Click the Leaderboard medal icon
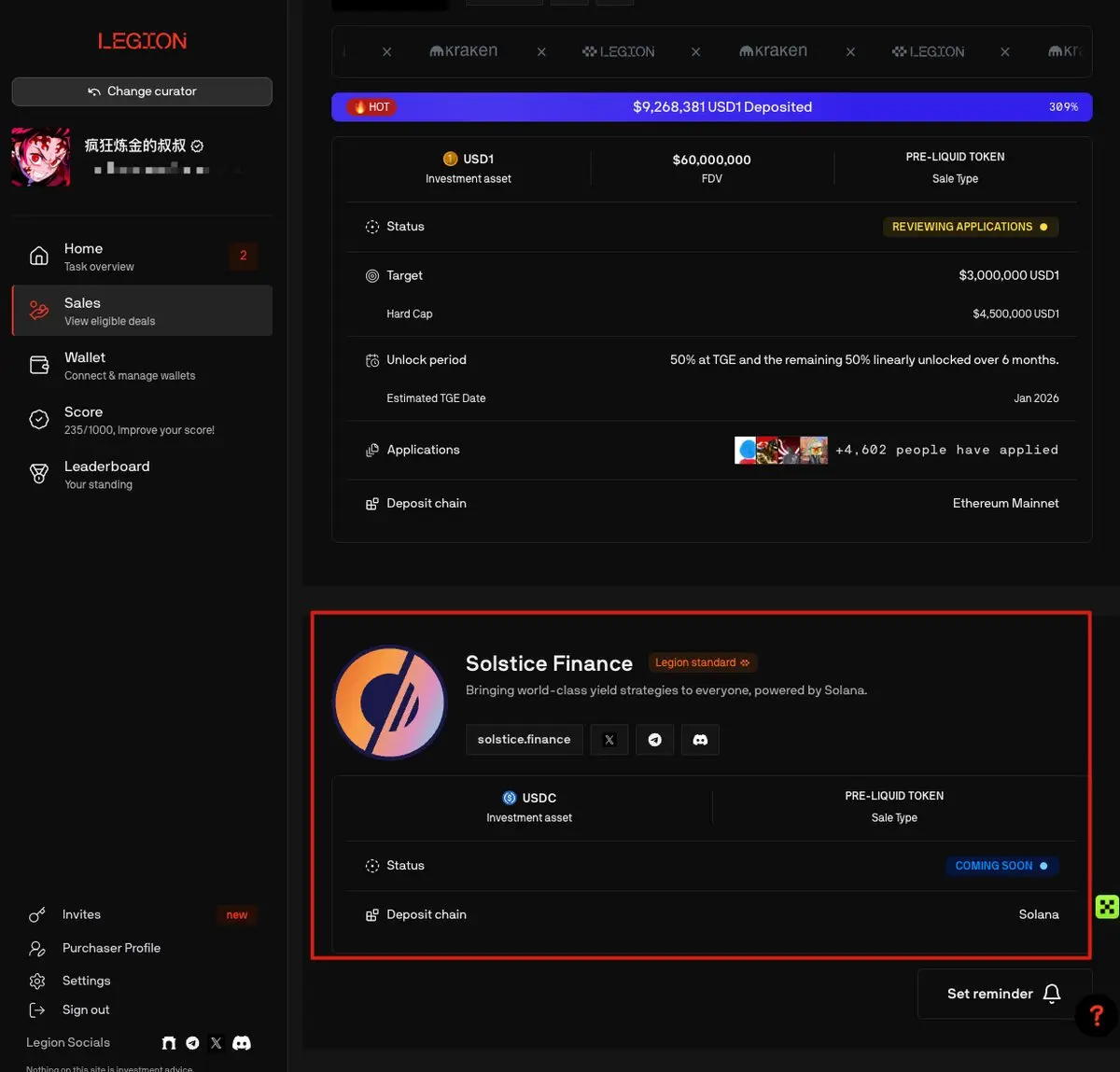The height and width of the screenshot is (1072, 1120). click(39, 474)
